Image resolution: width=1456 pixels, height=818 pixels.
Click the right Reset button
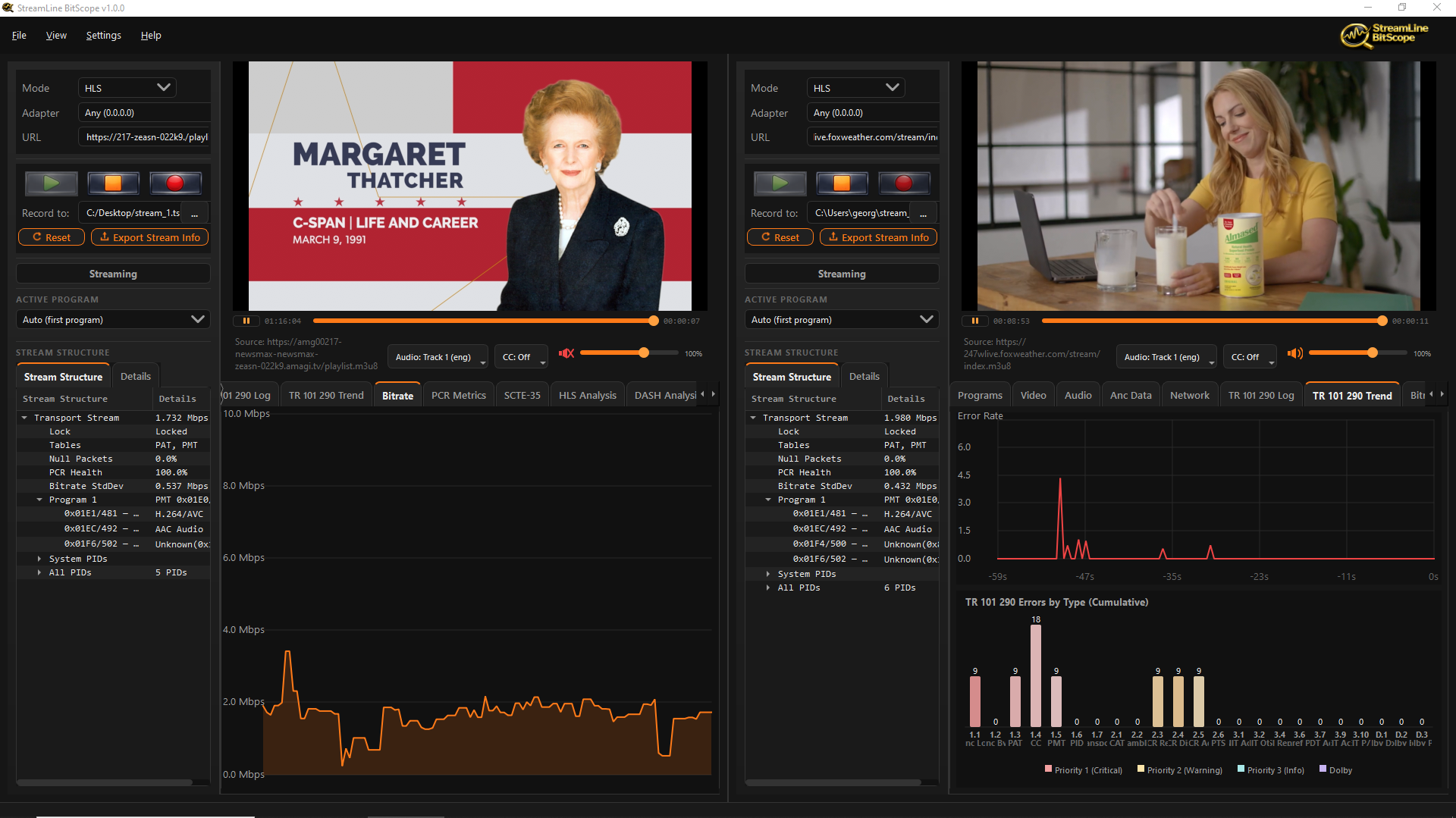(780, 237)
